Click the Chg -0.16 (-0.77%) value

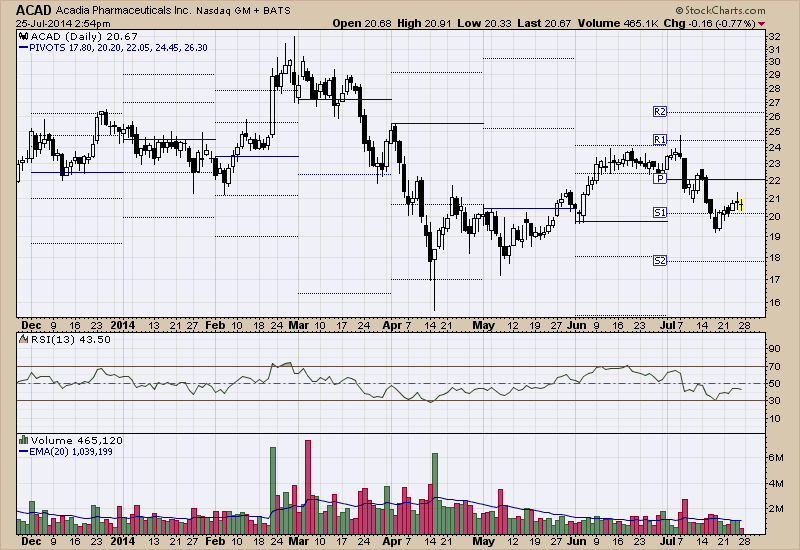click(710, 23)
